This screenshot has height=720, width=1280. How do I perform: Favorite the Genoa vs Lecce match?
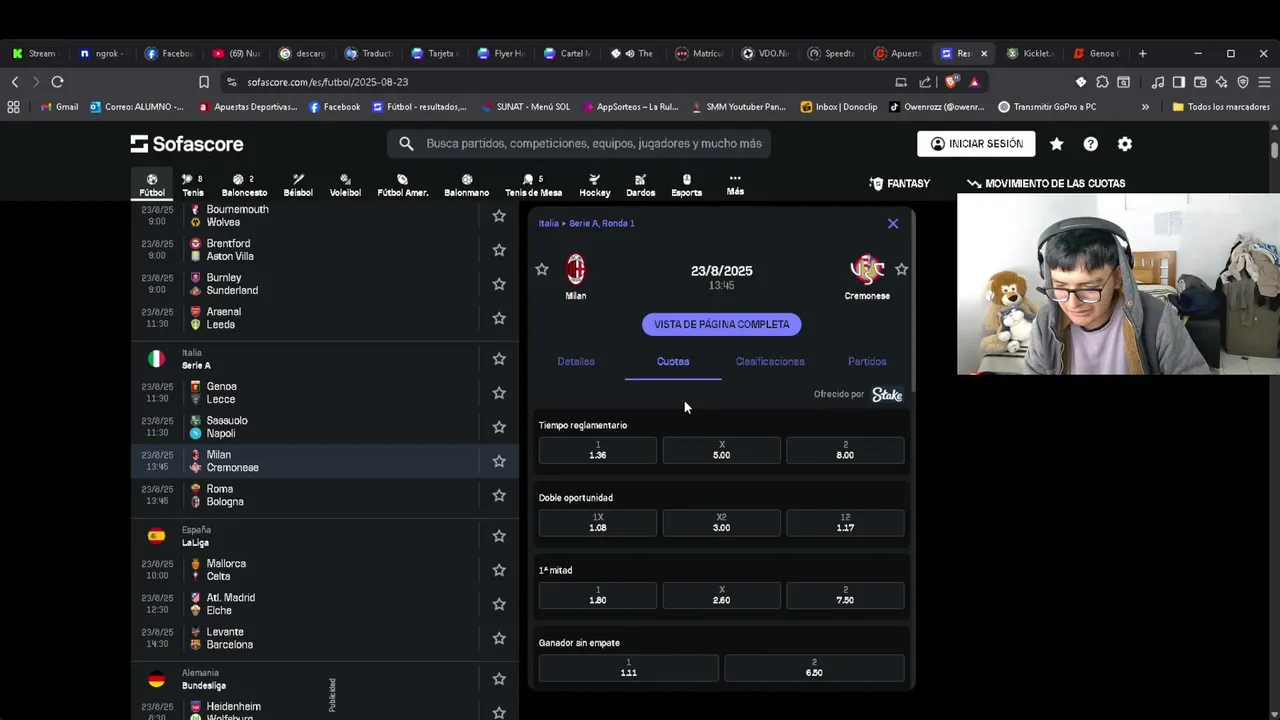click(499, 393)
